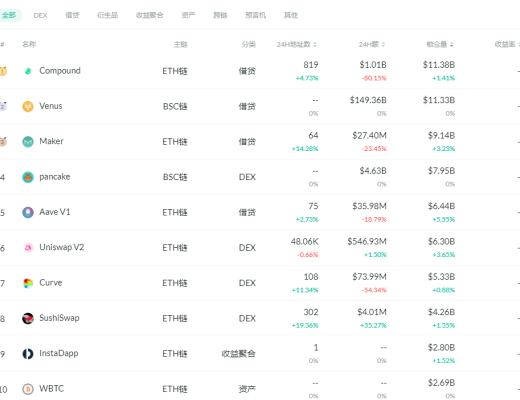The image size is (520, 400).
Task: Switch to the 预言机 category tab
Action: click(255, 15)
